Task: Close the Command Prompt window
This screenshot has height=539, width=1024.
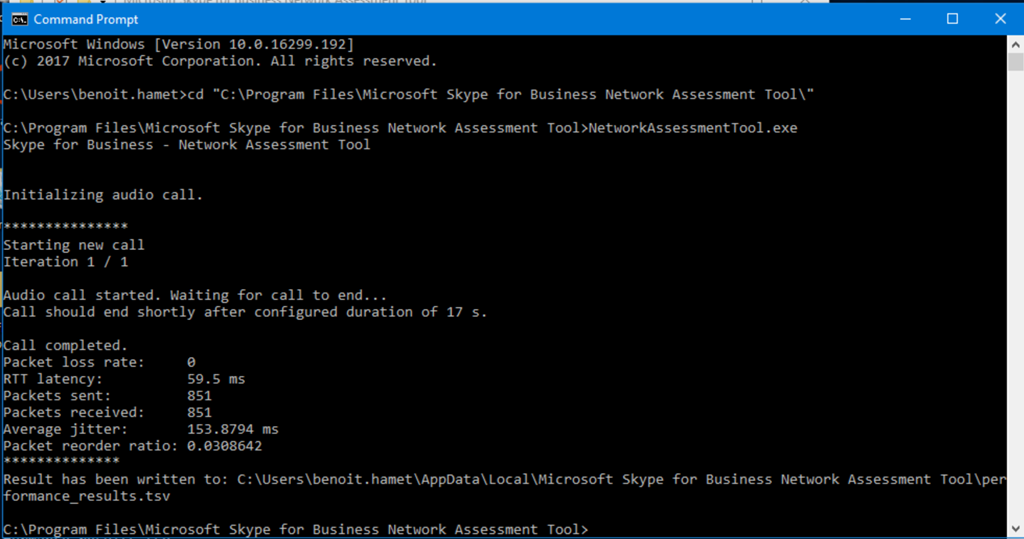Action: pos(999,19)
